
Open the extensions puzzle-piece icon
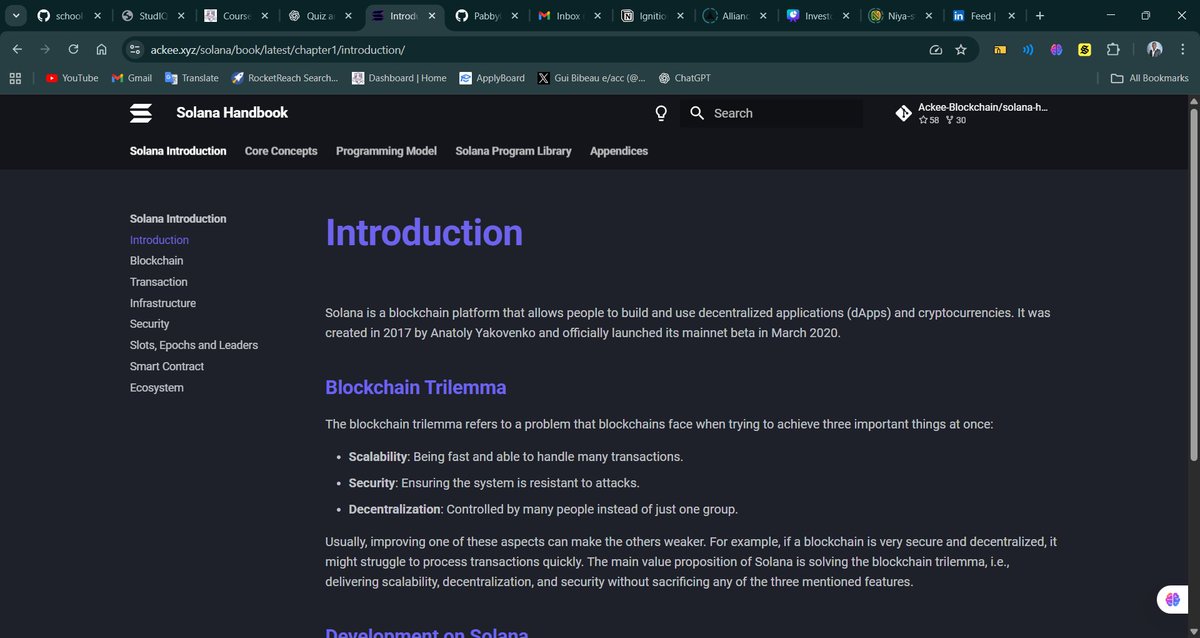tap(1113, 49)
